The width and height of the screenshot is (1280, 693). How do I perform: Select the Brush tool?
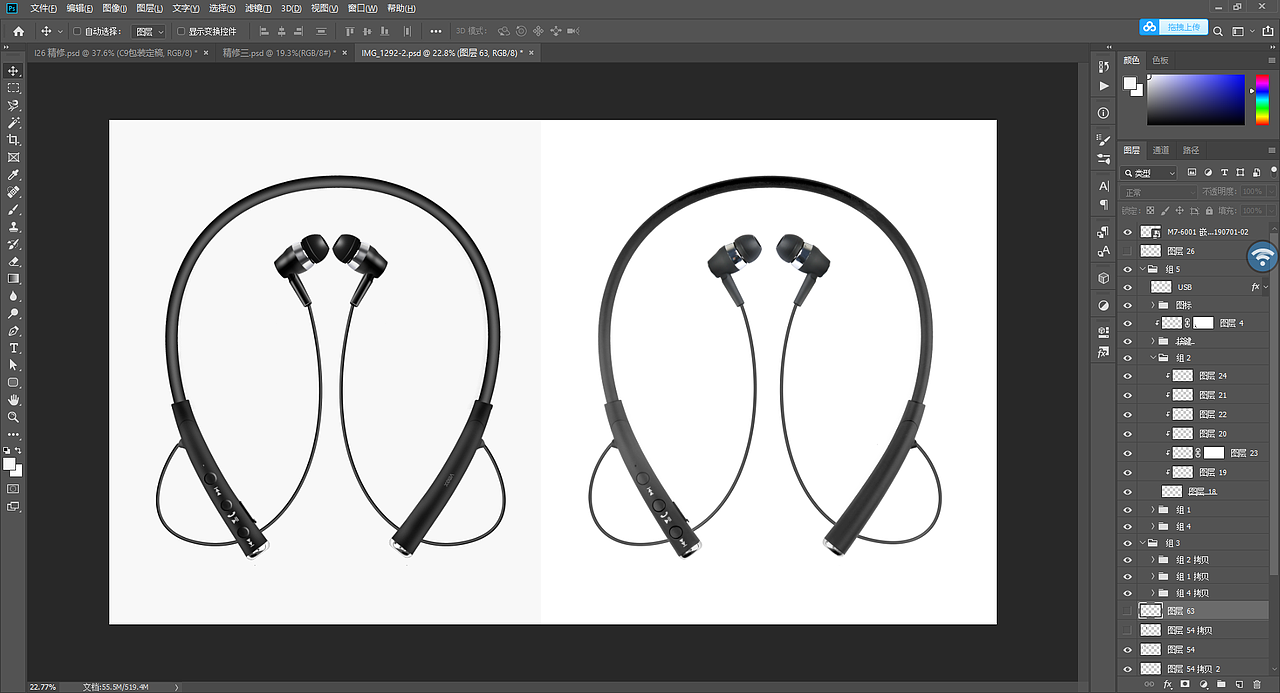pyautogui.click(x=14, y=210)
